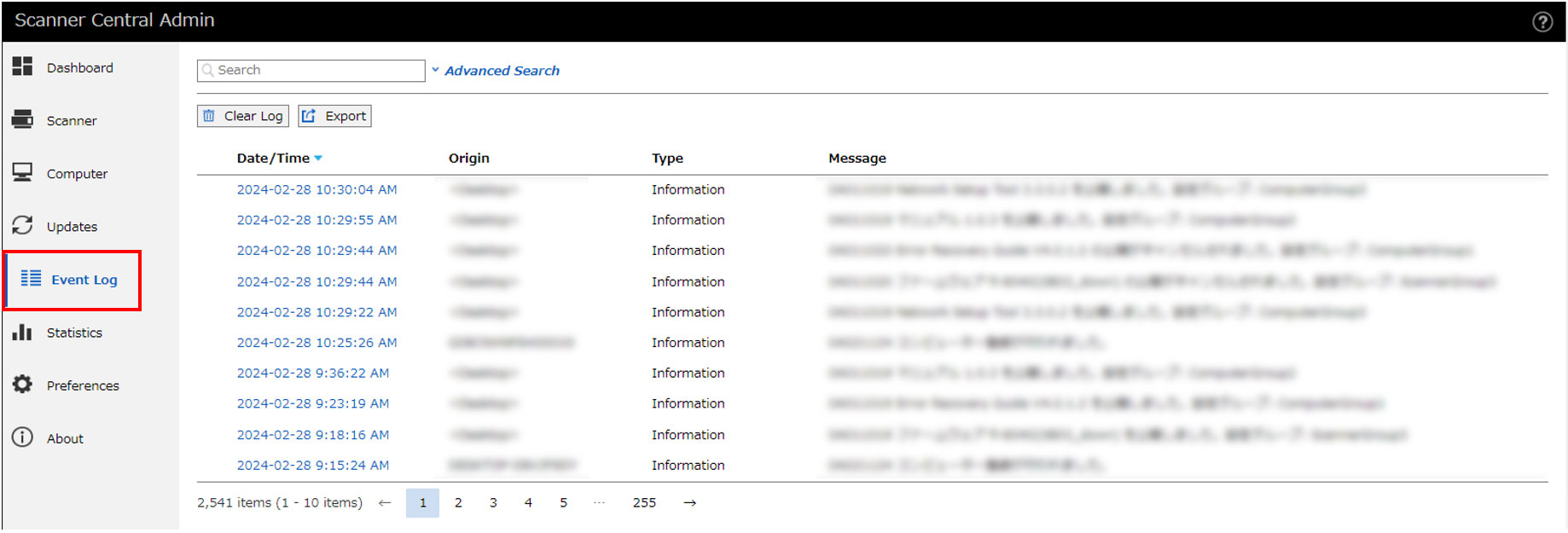Click the Clear Log button
Viewport: 1568px width, 533px height.
[243, 116]
